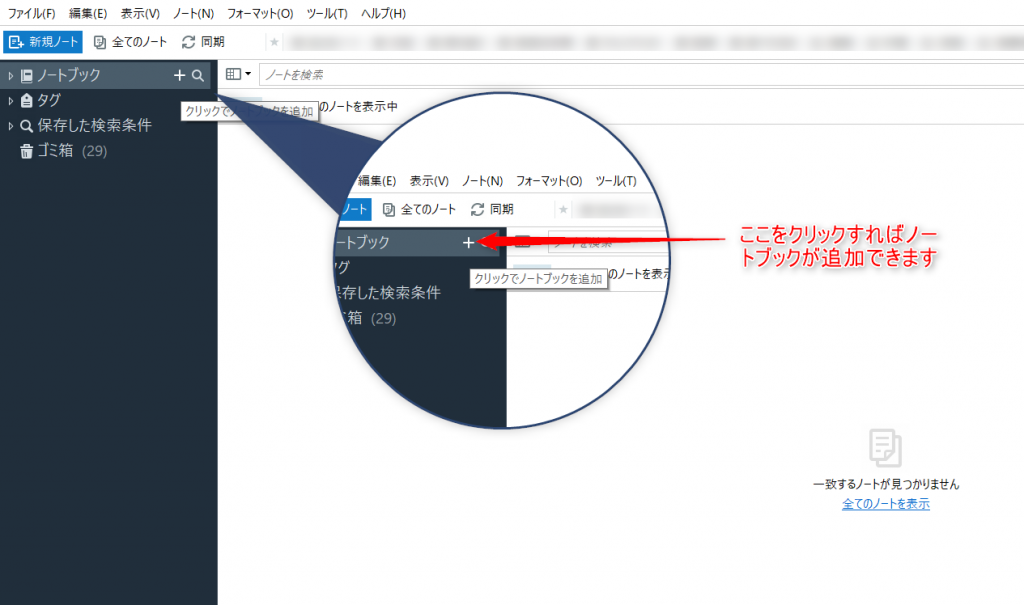The image size is (1024, 605).
Task: Click the 同期 sync icon
Action: (x=188, y=42)
